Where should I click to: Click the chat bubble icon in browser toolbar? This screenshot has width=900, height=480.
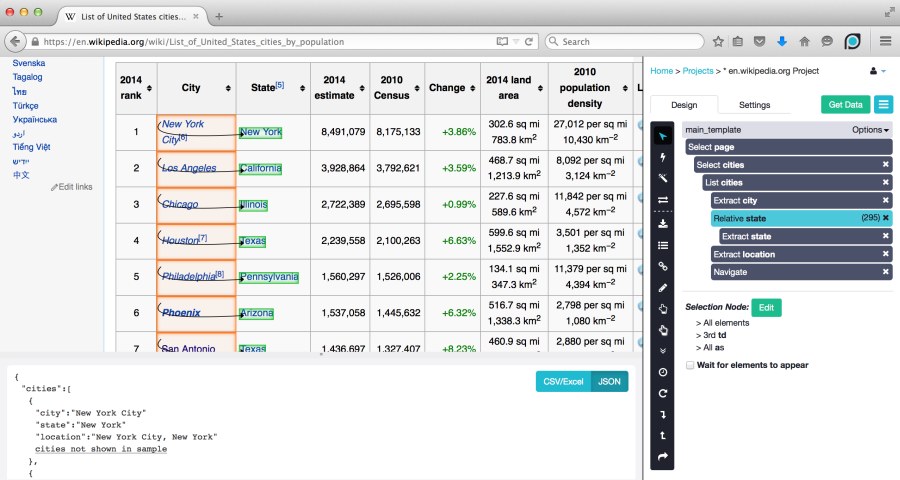pyautogui.click(x=827, y=41)
